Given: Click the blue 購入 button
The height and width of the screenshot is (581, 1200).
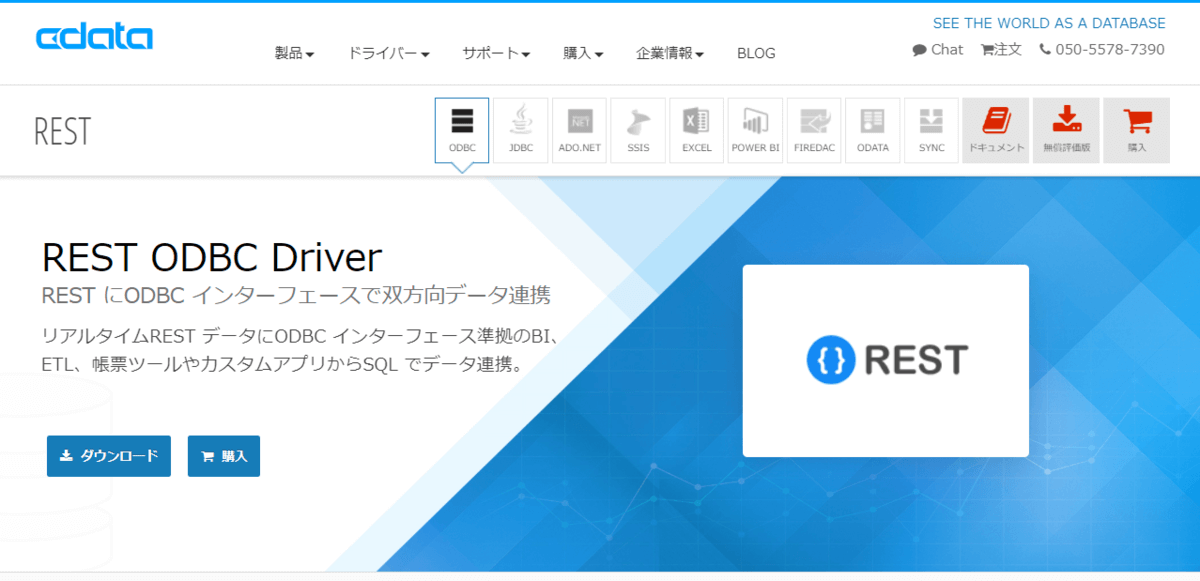Looking at the screenshot, I should [x=224, y=456].
